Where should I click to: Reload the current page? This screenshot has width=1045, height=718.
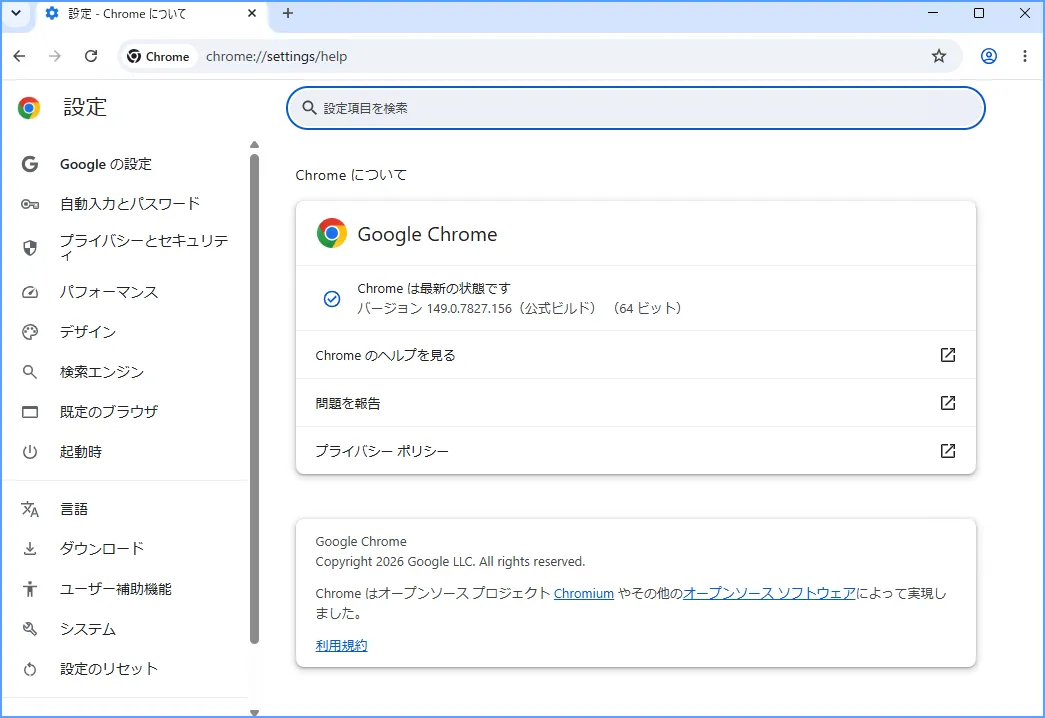point(91,56)
